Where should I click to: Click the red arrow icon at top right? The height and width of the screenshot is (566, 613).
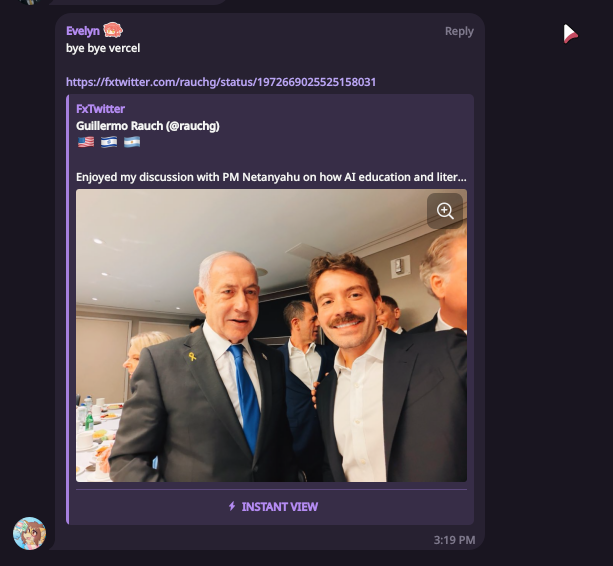point(570,34)
